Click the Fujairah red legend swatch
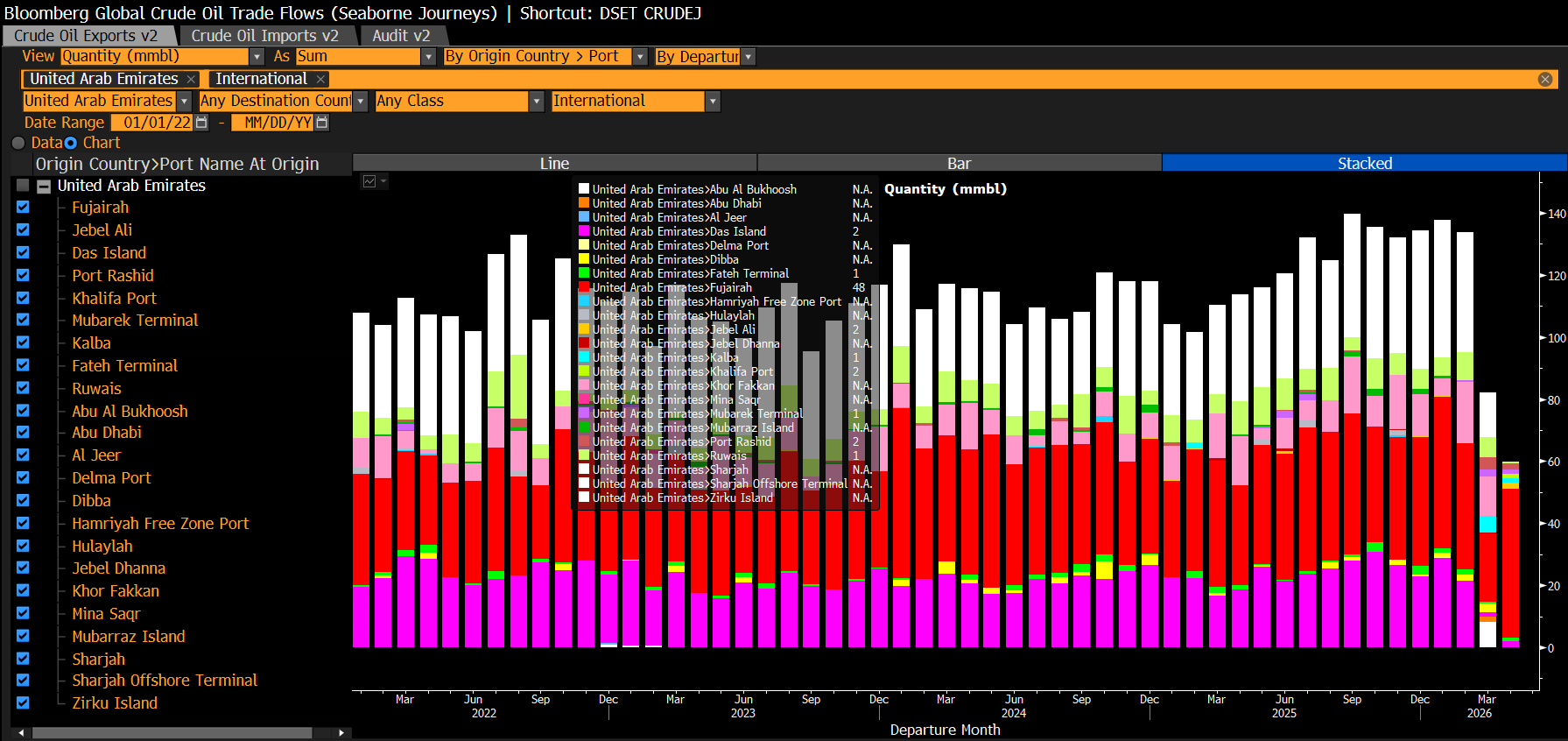 (584, 287)
